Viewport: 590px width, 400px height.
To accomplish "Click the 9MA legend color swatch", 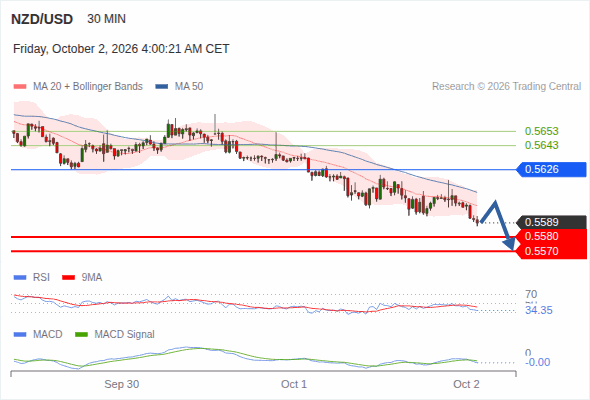I will point(68,278).
